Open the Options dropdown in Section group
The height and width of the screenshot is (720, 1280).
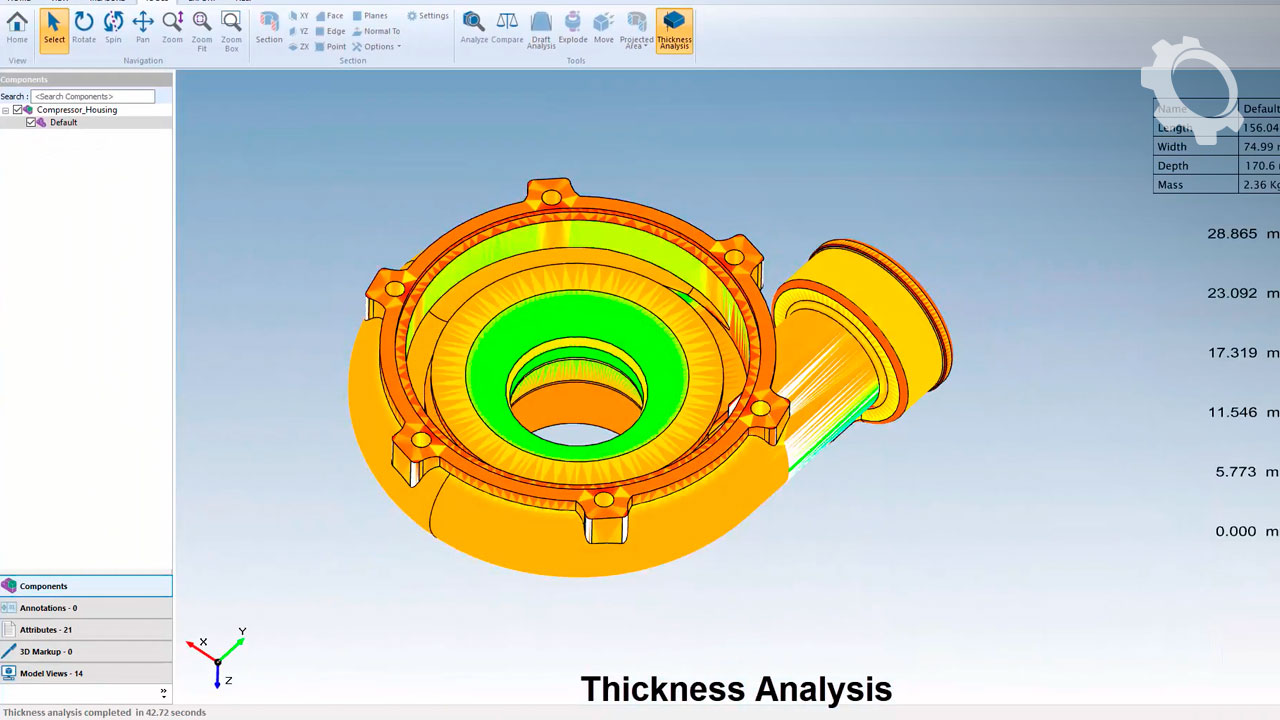pyautogui.click(x=377, y=47)
